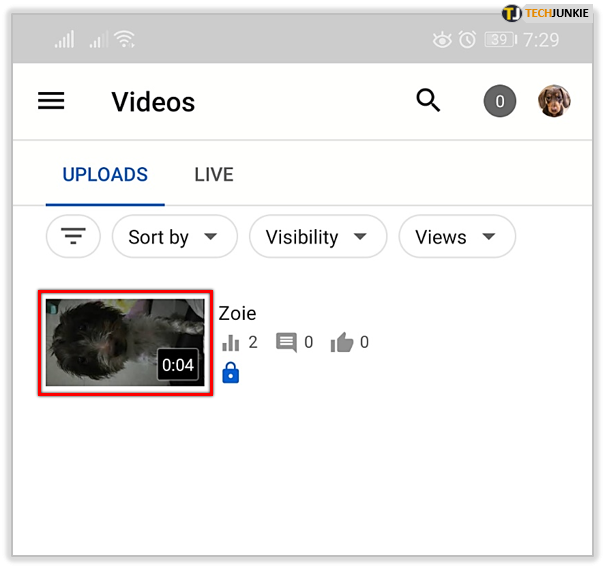Open the hamburger navigation menu
This screenshot has height=568, width=605.
(51, 101)
